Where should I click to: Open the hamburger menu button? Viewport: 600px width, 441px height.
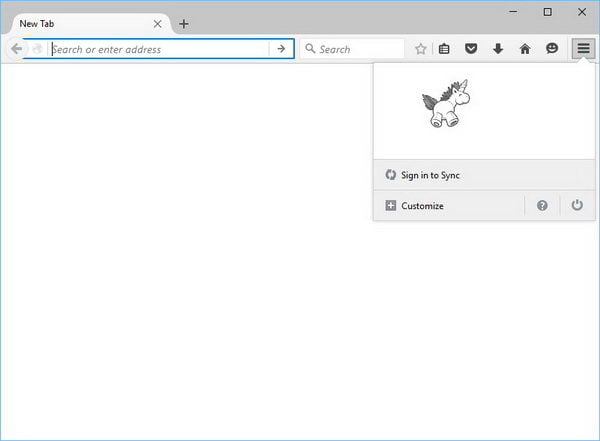pos(583,48)
